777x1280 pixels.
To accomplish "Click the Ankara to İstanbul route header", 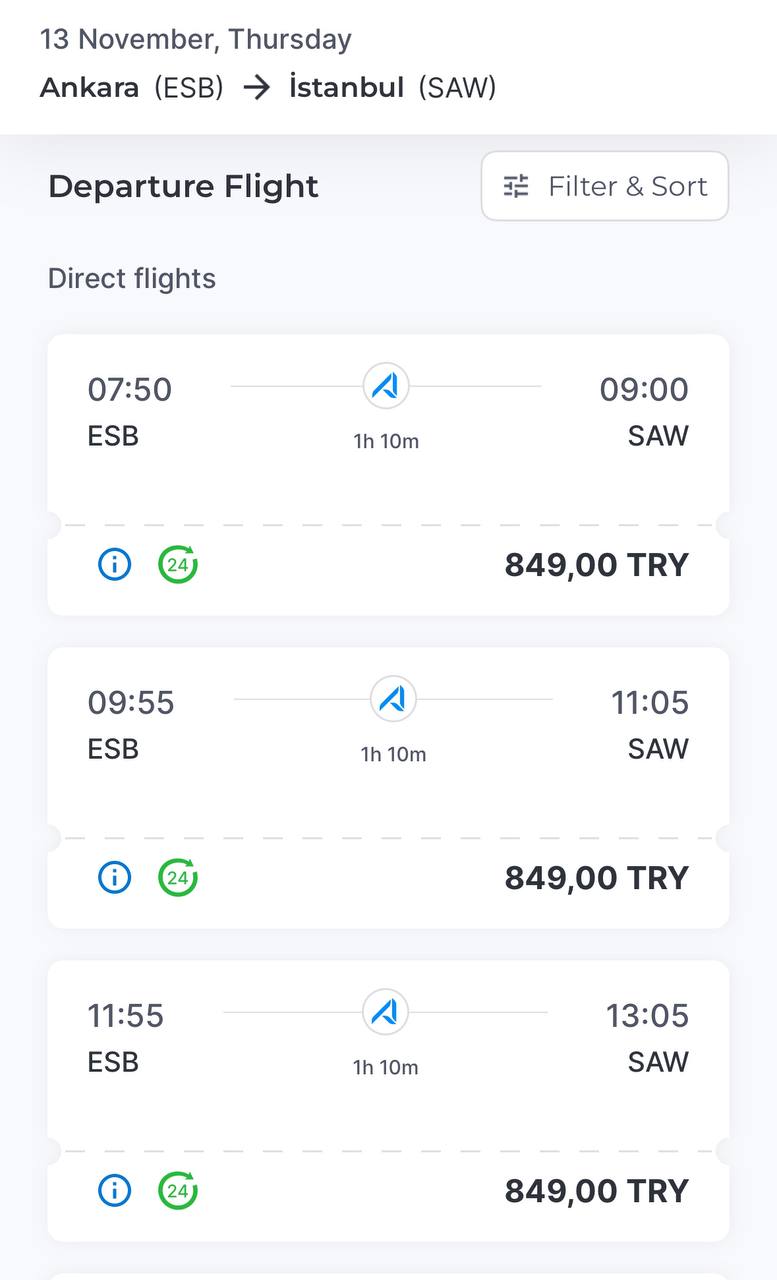I will tap(268, 88).
